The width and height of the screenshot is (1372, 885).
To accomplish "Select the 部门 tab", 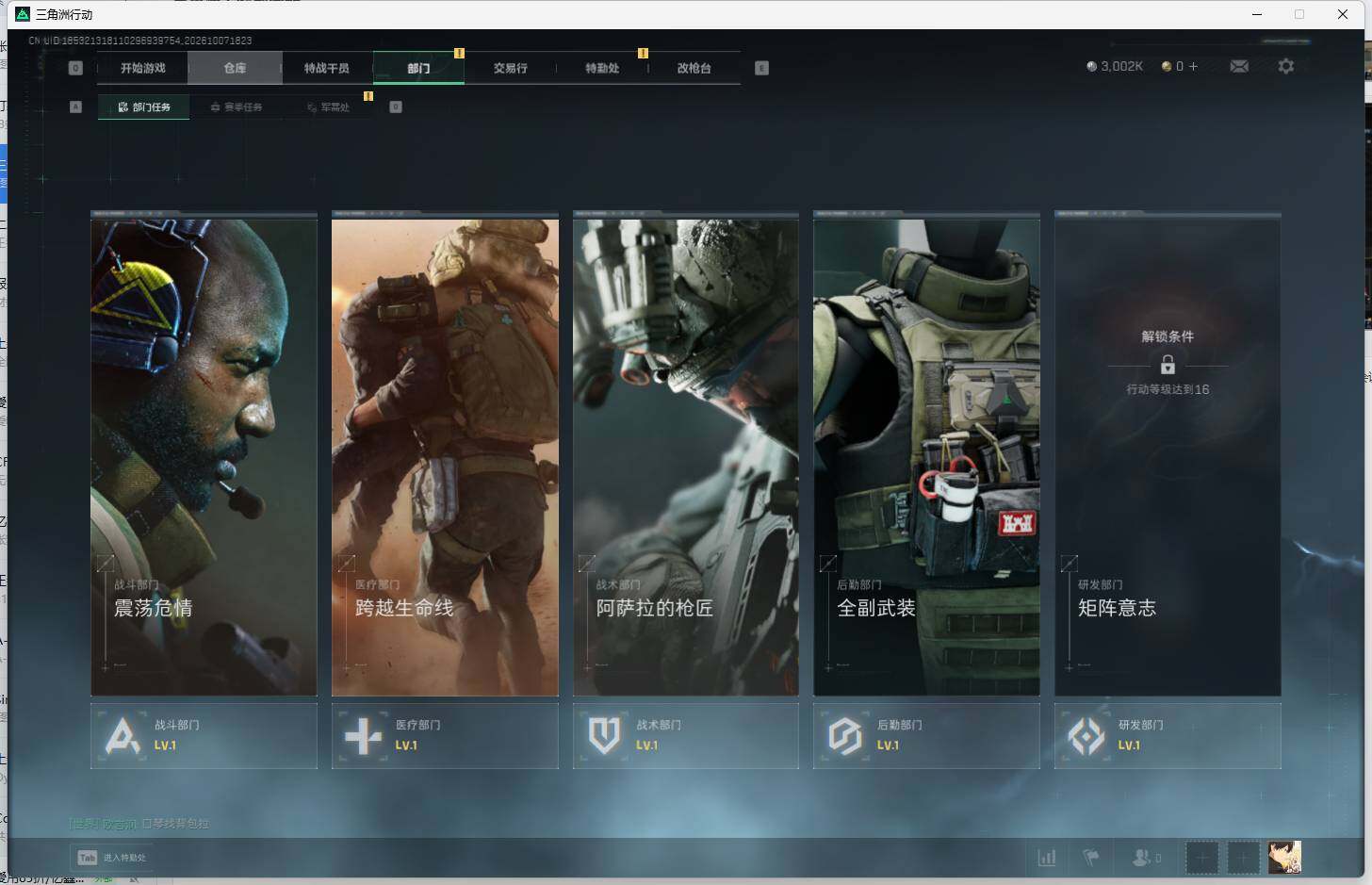I will pos(418,68).
